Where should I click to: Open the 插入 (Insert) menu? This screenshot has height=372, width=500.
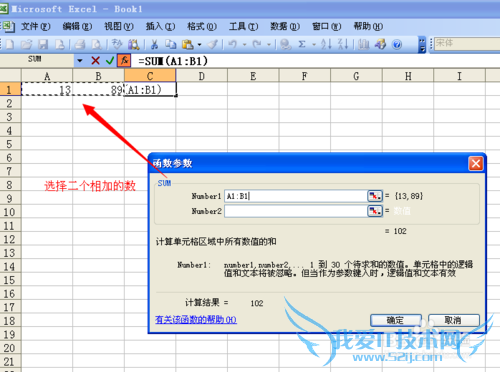coord(160,26)
